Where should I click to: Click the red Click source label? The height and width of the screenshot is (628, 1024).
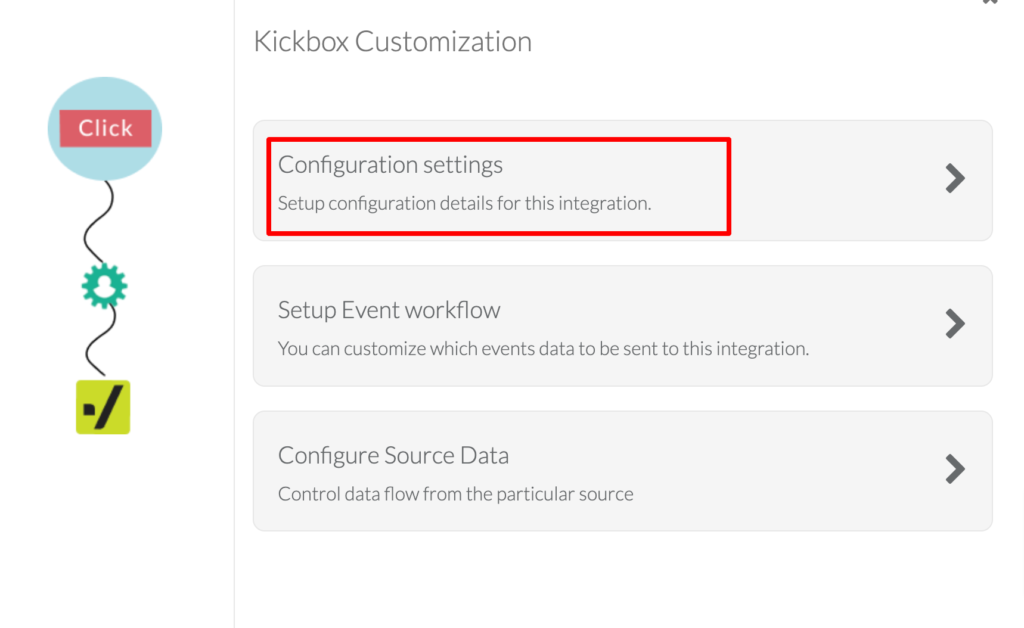click(x=105, y=128)
